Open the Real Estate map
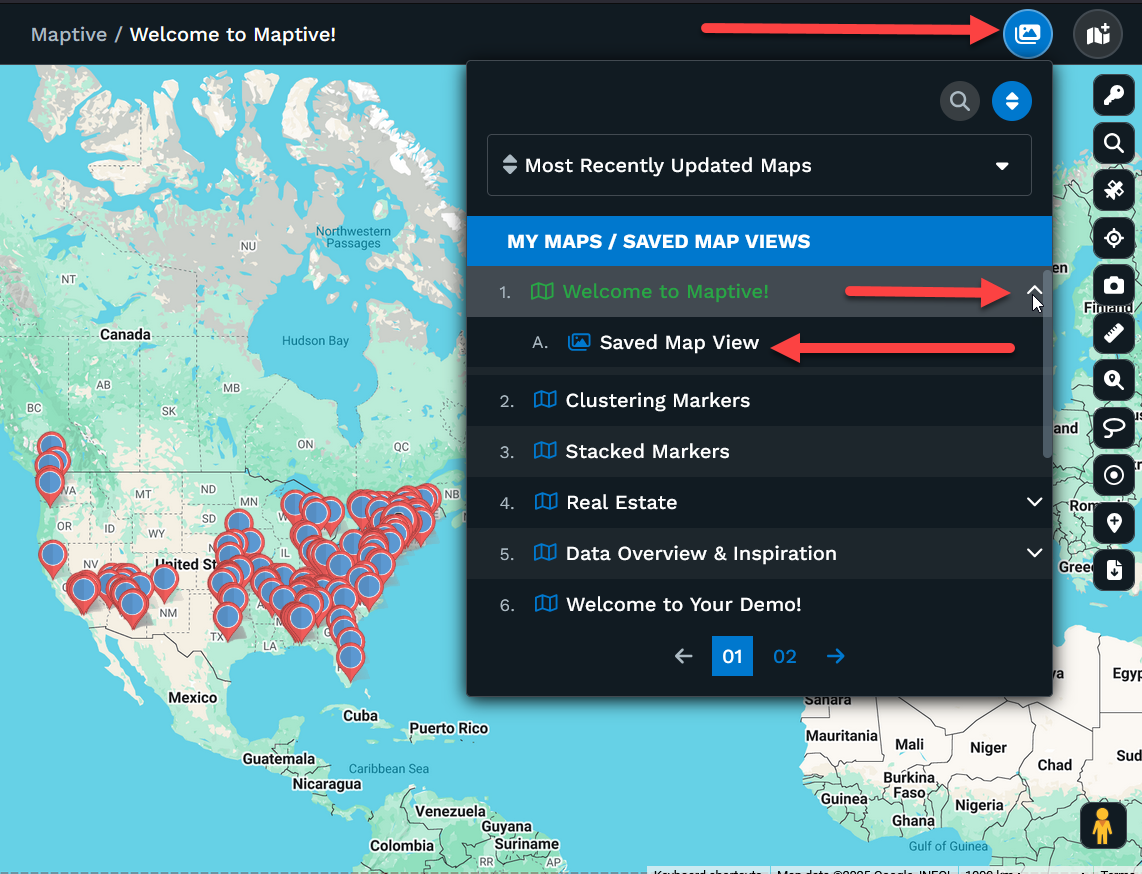The image size is (1142, 874). pos(621,503)
